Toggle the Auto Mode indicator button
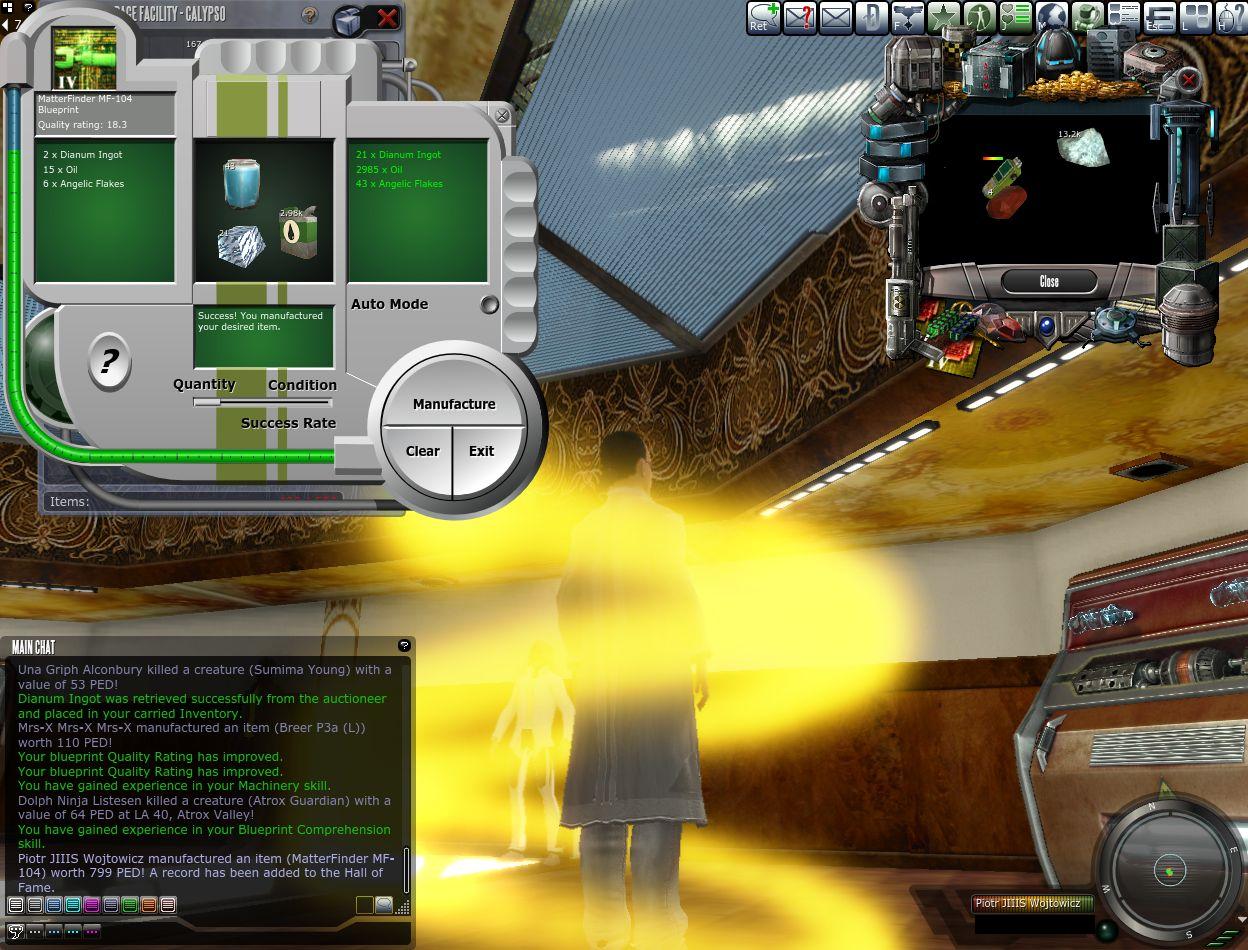The height and width of the screenshot is (950, 1248). 489,305
